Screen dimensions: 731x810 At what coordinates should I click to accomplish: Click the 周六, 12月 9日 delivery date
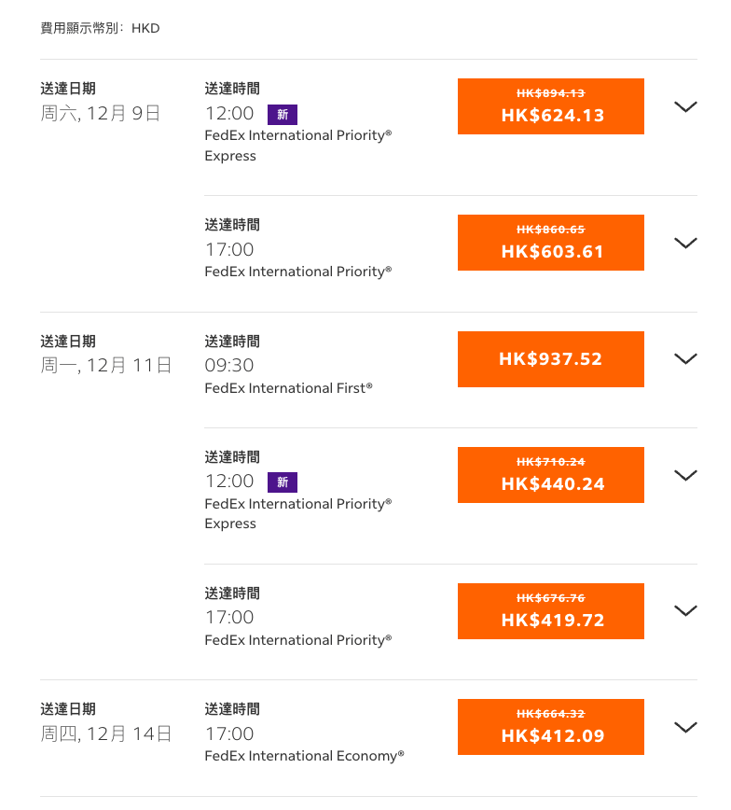(x=100, y=113)
